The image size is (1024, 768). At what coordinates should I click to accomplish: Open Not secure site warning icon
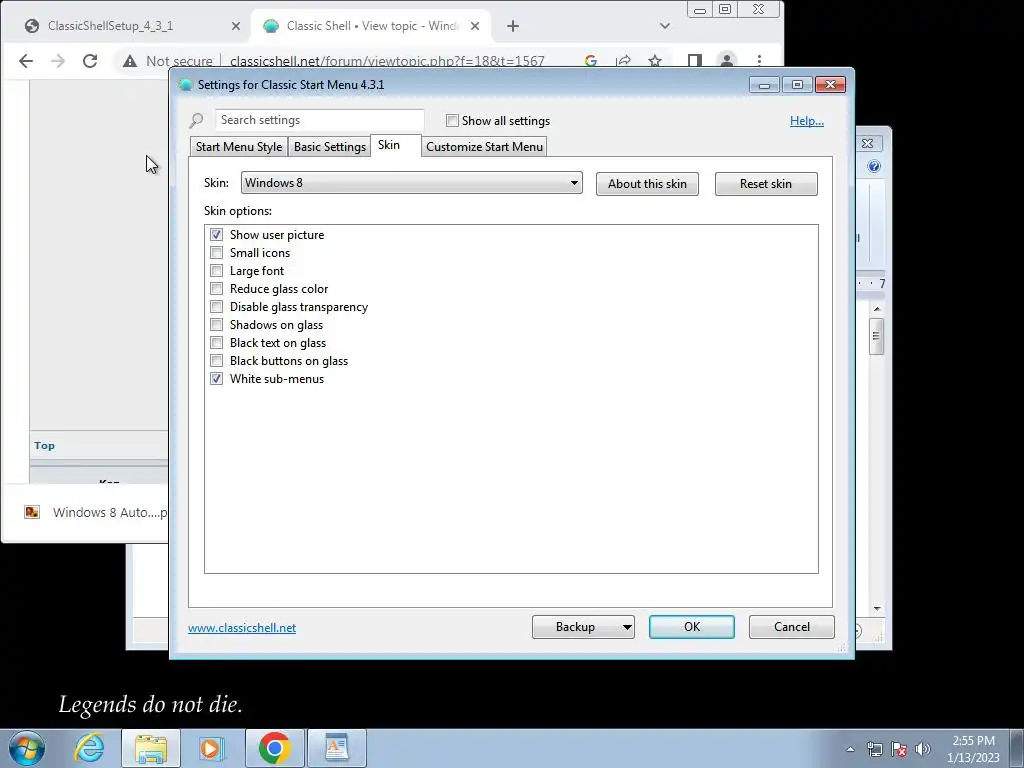pos(130,61)
